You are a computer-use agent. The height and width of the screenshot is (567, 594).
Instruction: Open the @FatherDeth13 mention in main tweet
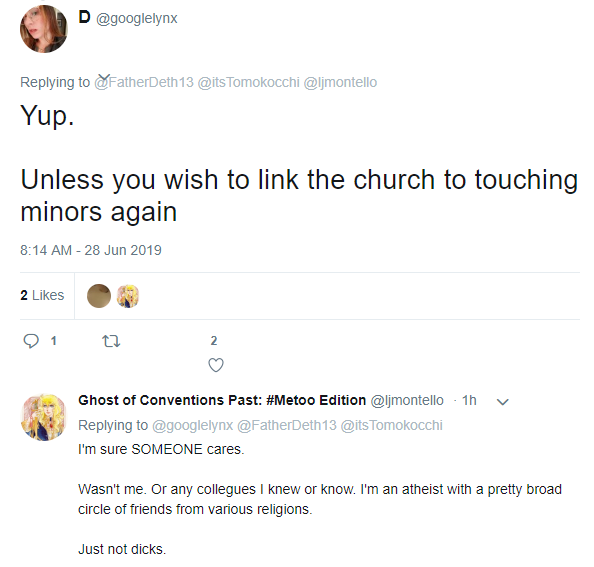click(x=144, y=82)
